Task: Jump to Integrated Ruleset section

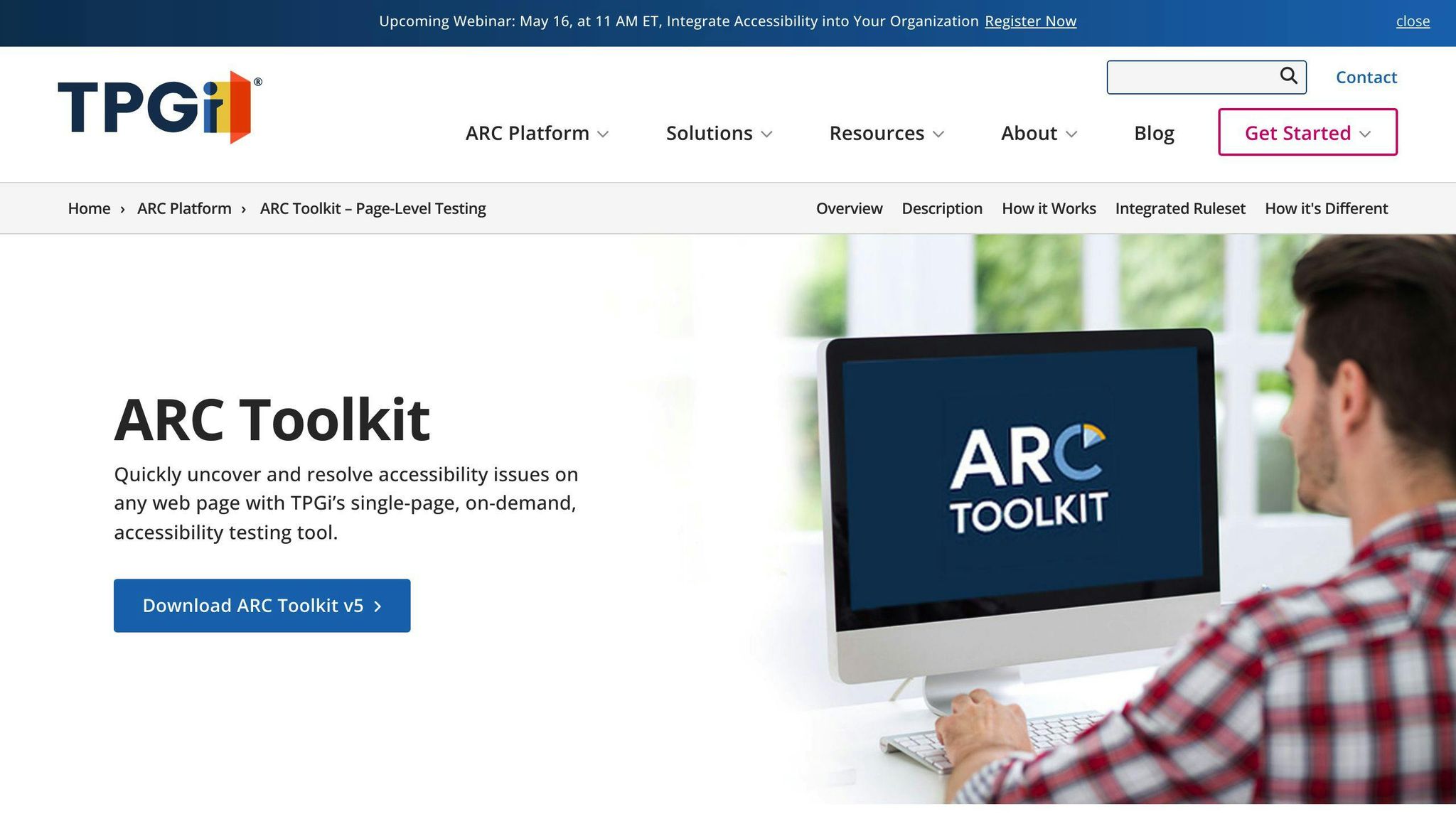Action: (x=1180, y=208)
